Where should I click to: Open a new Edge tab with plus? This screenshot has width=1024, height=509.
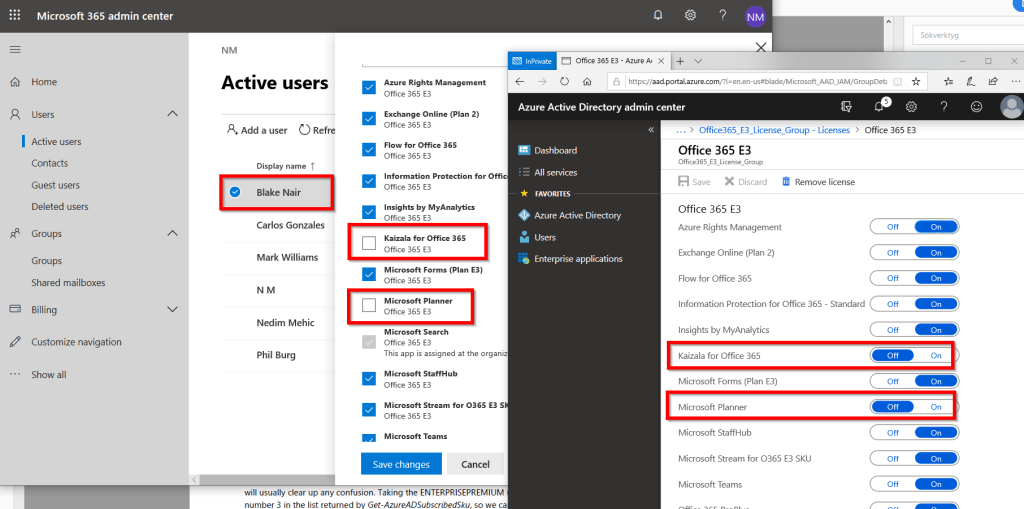point(680,61)
